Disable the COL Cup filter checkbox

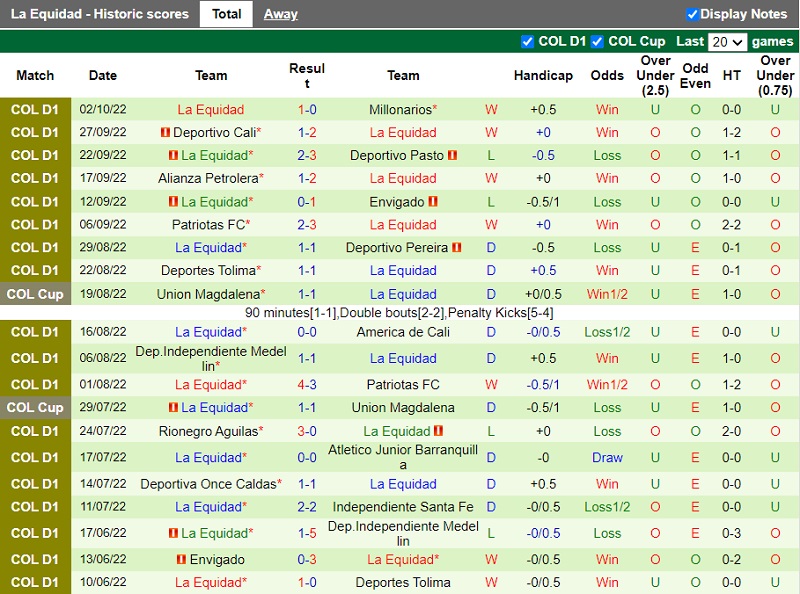pyautogui.click(x=597, y=42)
